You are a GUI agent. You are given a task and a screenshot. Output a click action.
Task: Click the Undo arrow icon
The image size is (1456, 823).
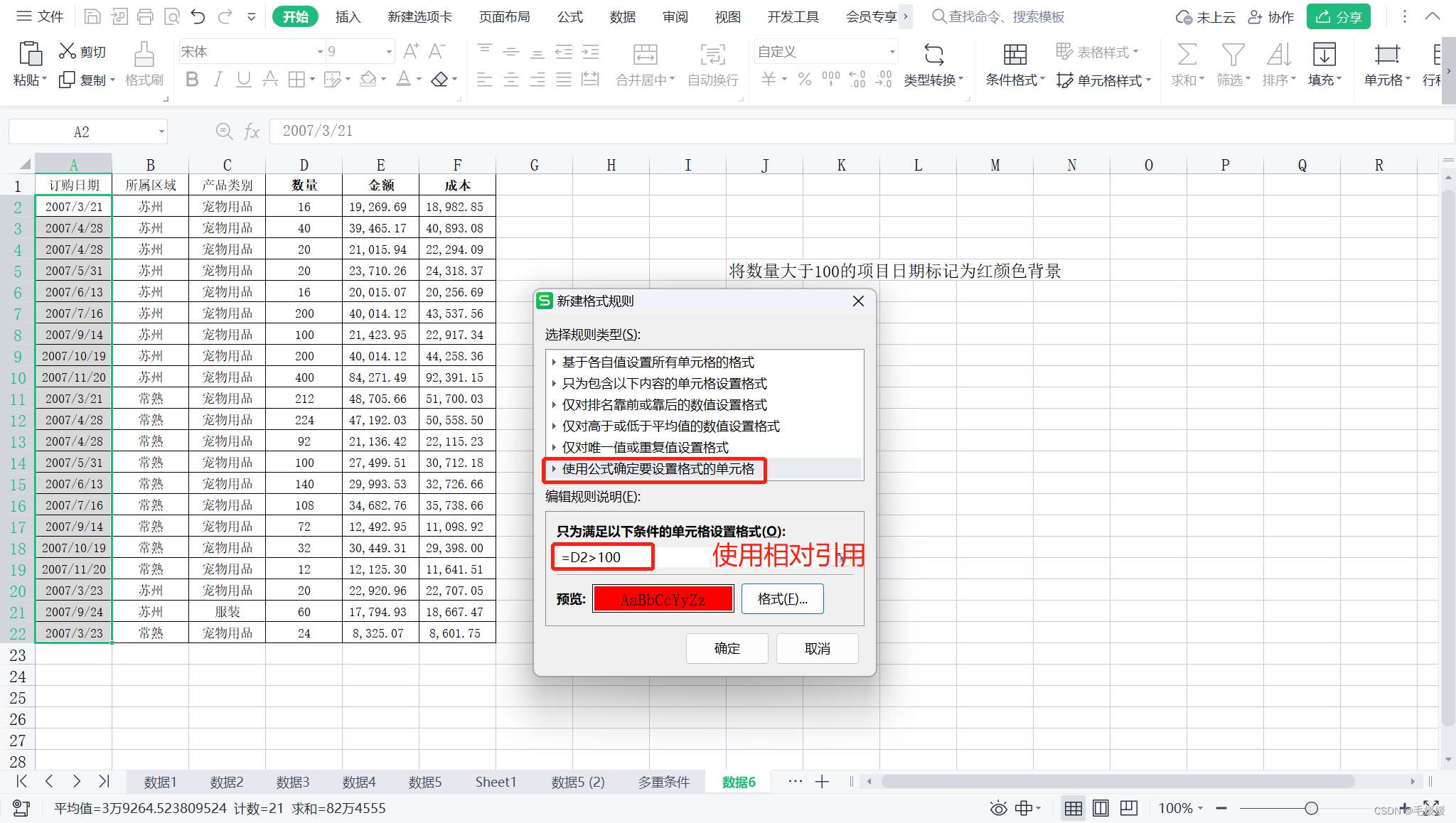[x=198, y=16]
